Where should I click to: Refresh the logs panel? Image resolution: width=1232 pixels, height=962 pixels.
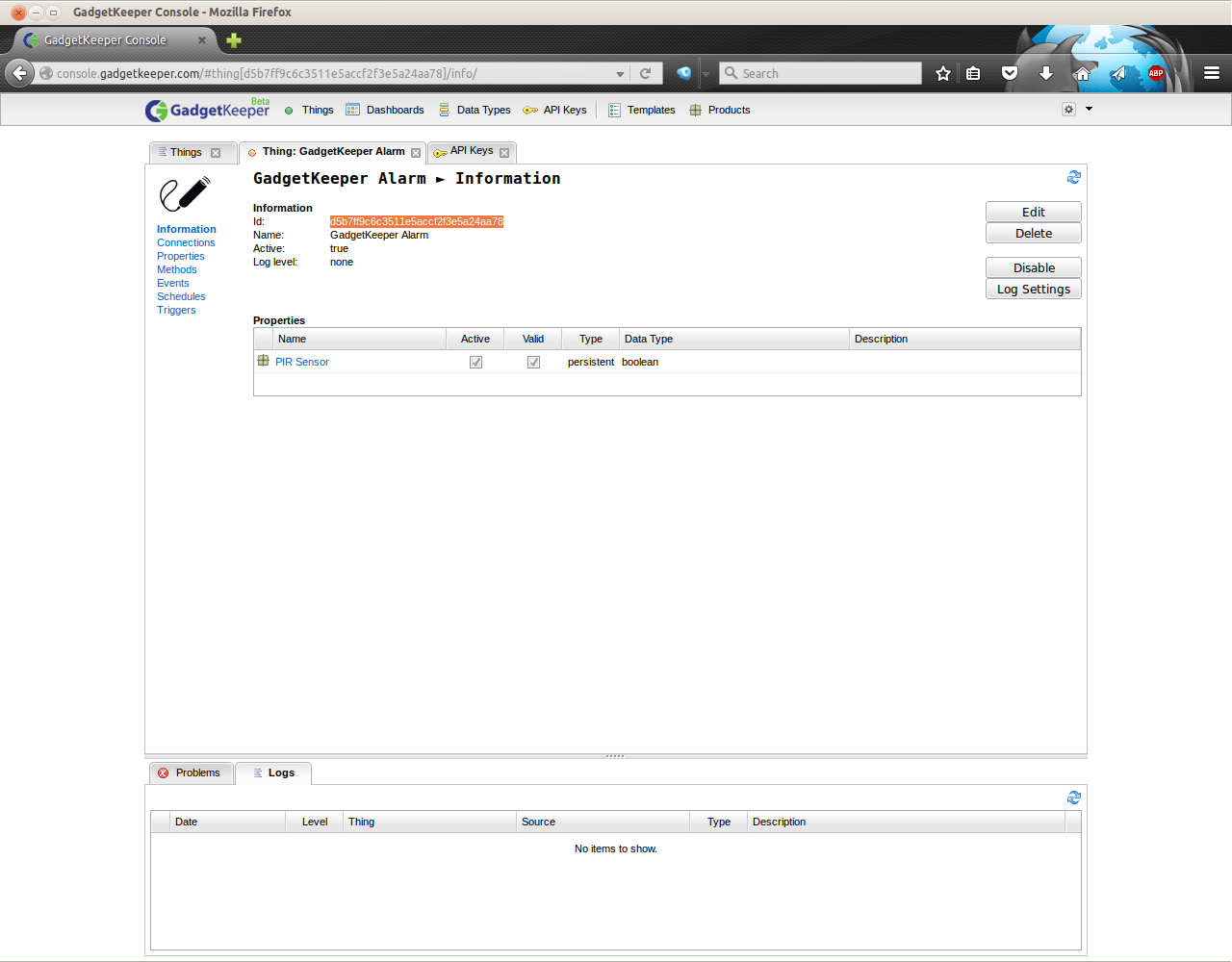click(x=1074, y=797)
